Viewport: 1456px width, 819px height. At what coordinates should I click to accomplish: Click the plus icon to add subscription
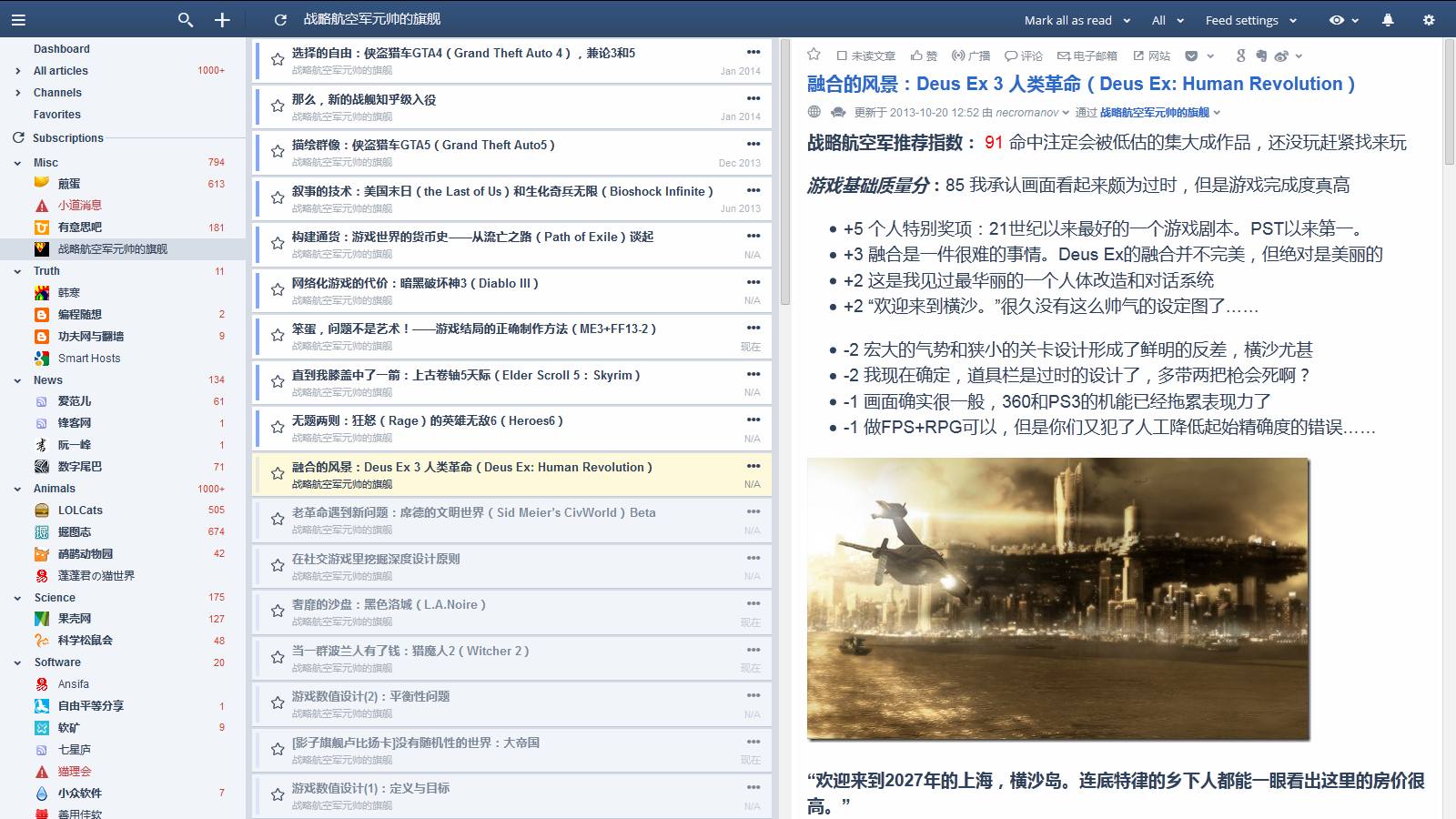point(222,19)
